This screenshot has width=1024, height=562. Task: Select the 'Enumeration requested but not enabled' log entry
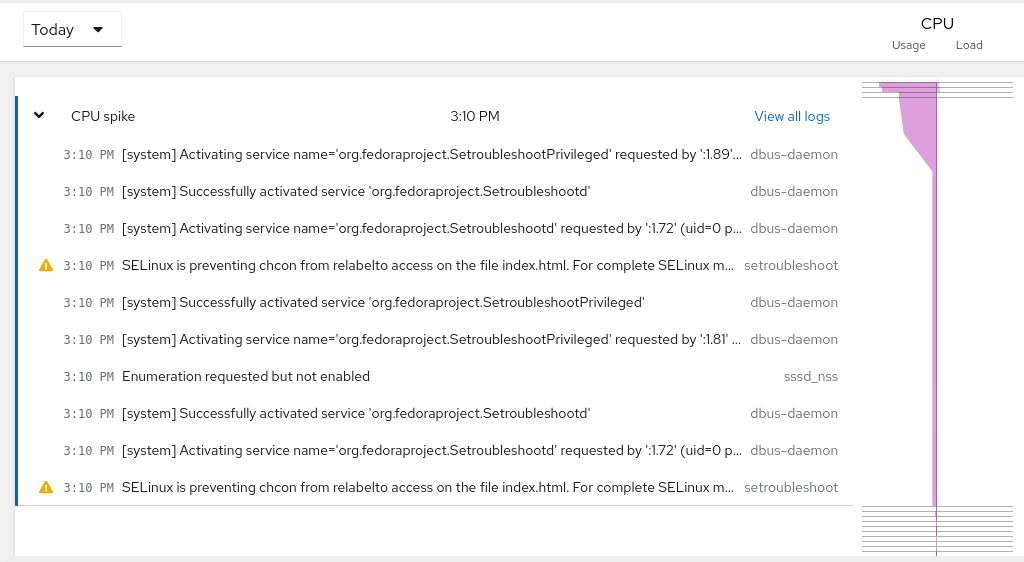[246, 377]
